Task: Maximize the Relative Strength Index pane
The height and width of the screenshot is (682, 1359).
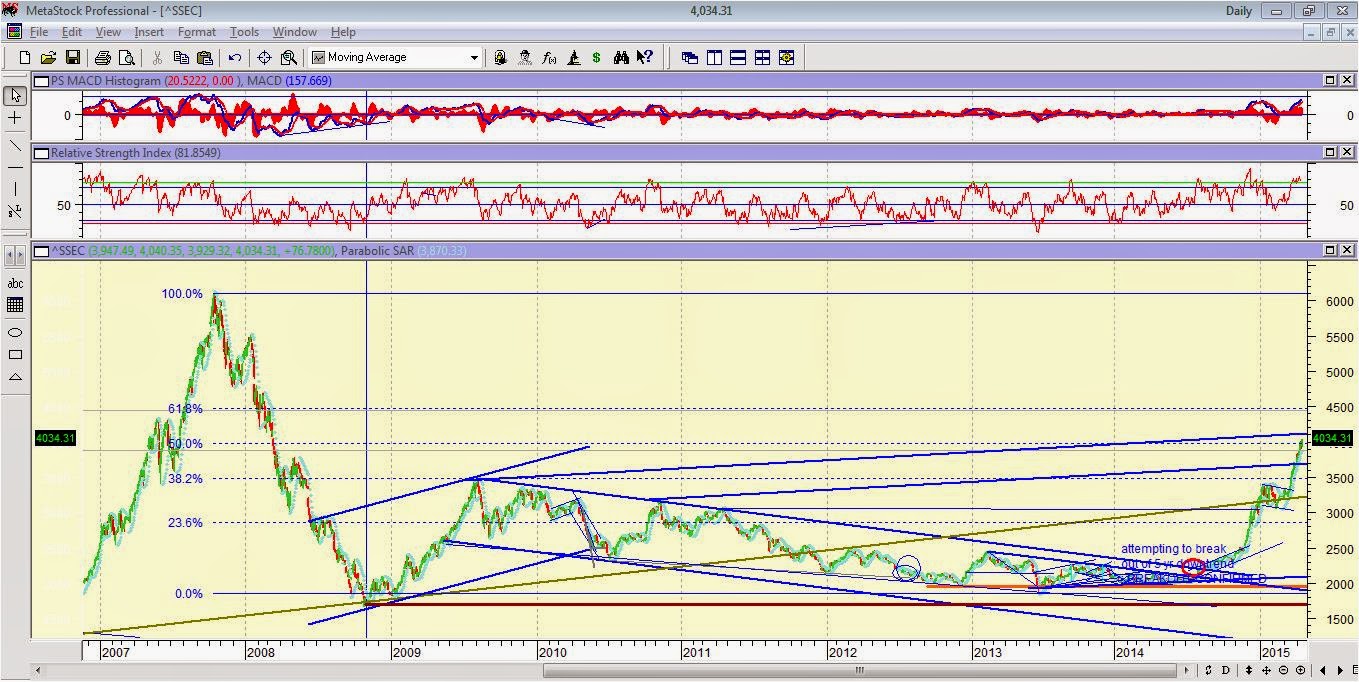Action: pyautogui.click(x=1331, y=152)
